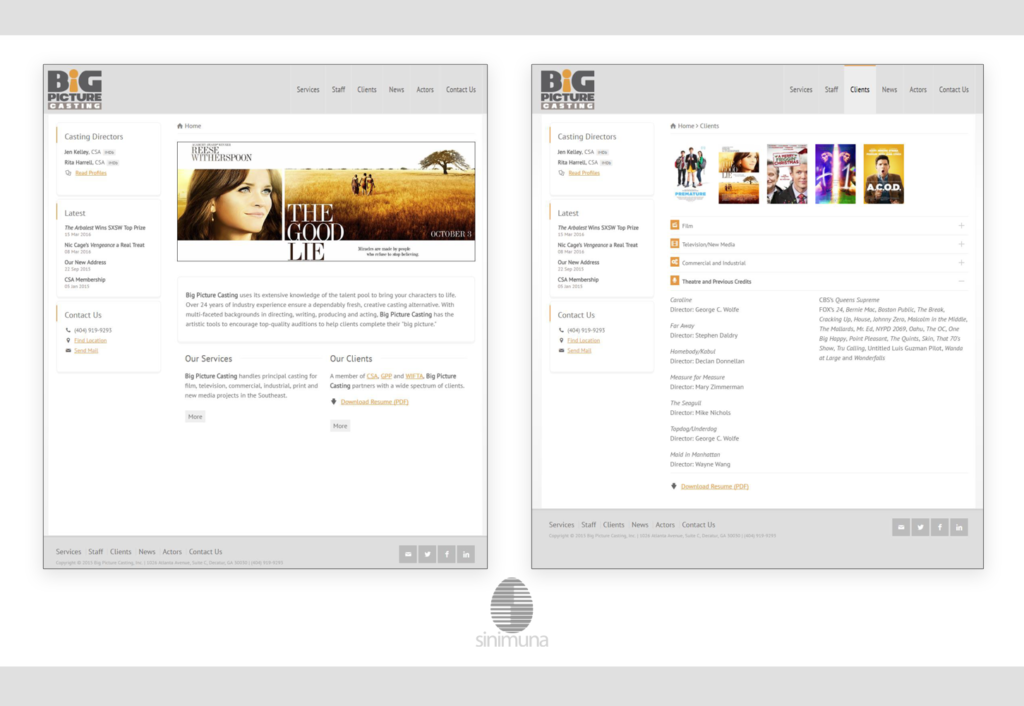Open 'Nic Cage's Vengeance a Real Treat' in left page

(x=104, y=245)
